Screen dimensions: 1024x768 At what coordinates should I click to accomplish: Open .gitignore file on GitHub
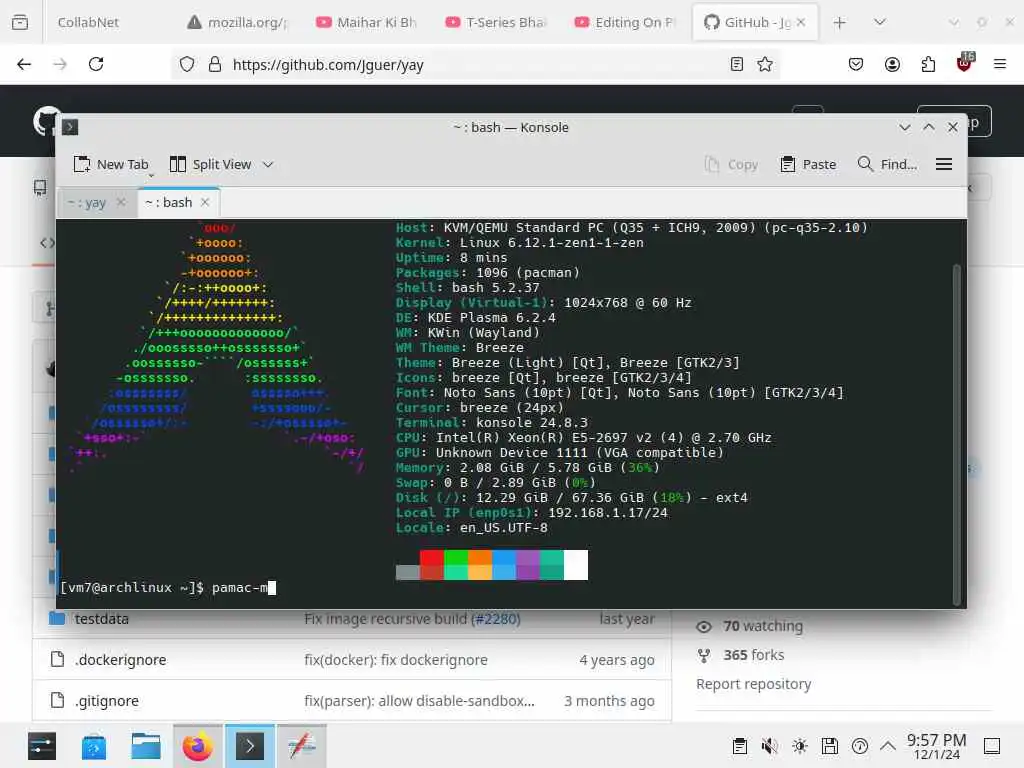coord(106,701)
